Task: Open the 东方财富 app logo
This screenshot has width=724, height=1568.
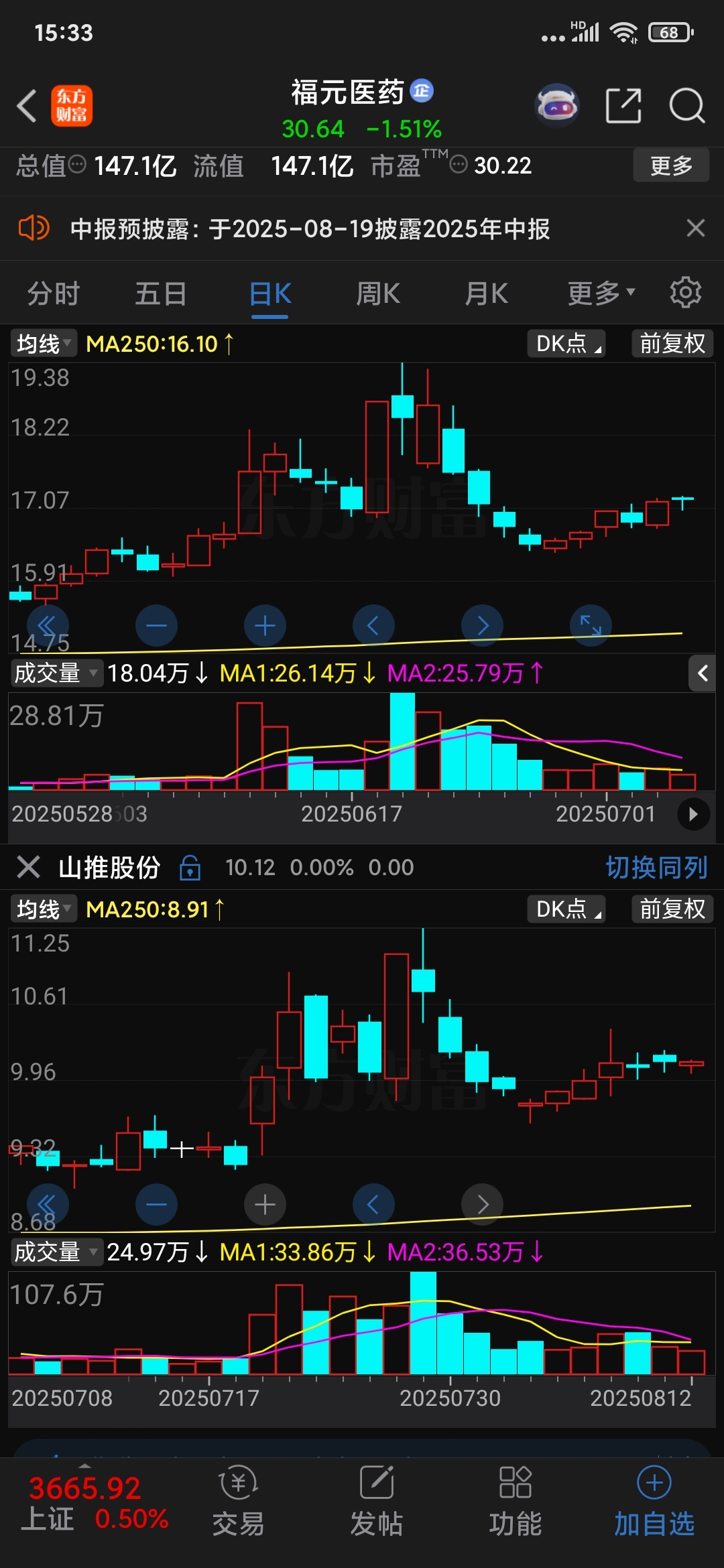Action: point(72,106)
